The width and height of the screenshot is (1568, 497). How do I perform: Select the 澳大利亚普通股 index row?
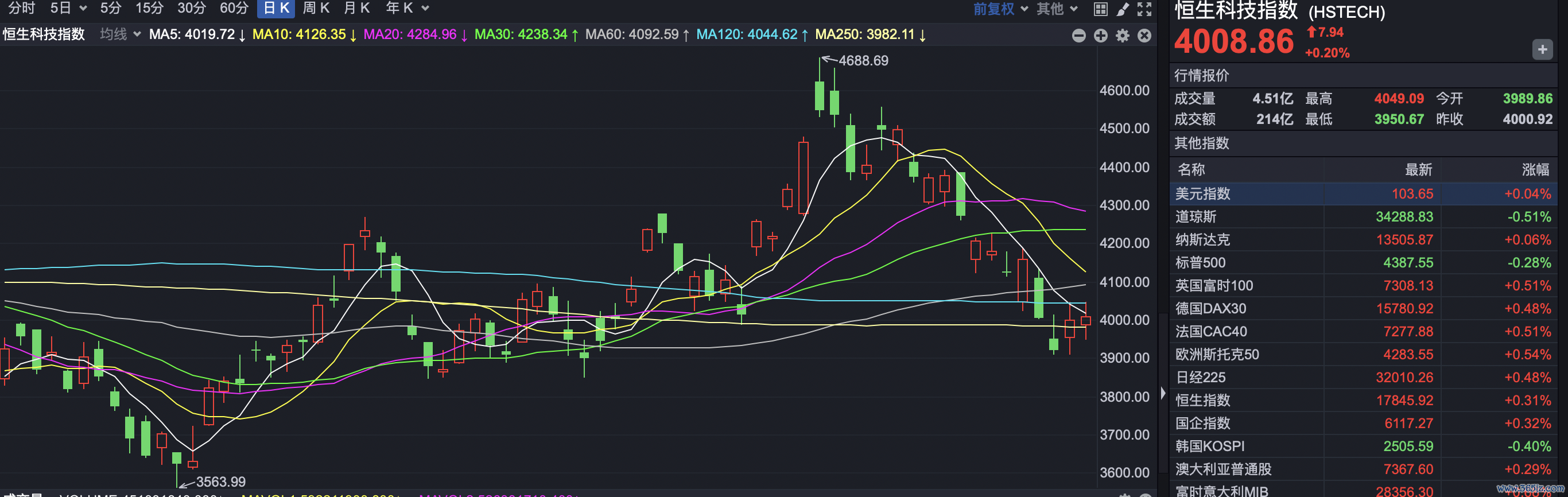[1363, 469]
